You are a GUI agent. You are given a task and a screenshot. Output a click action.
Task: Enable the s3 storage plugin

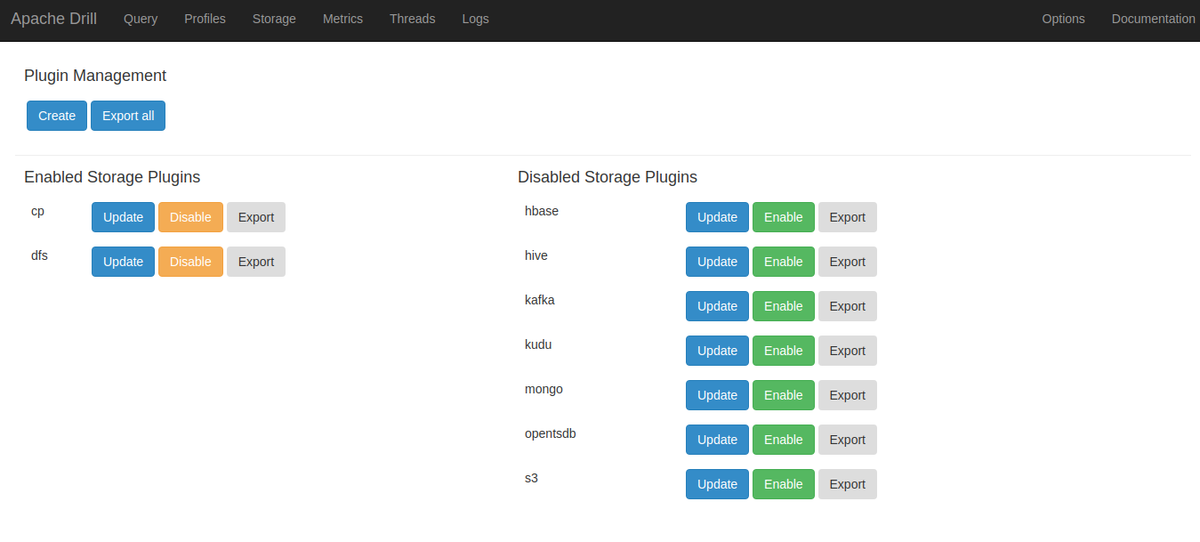(x=783, y=484)
